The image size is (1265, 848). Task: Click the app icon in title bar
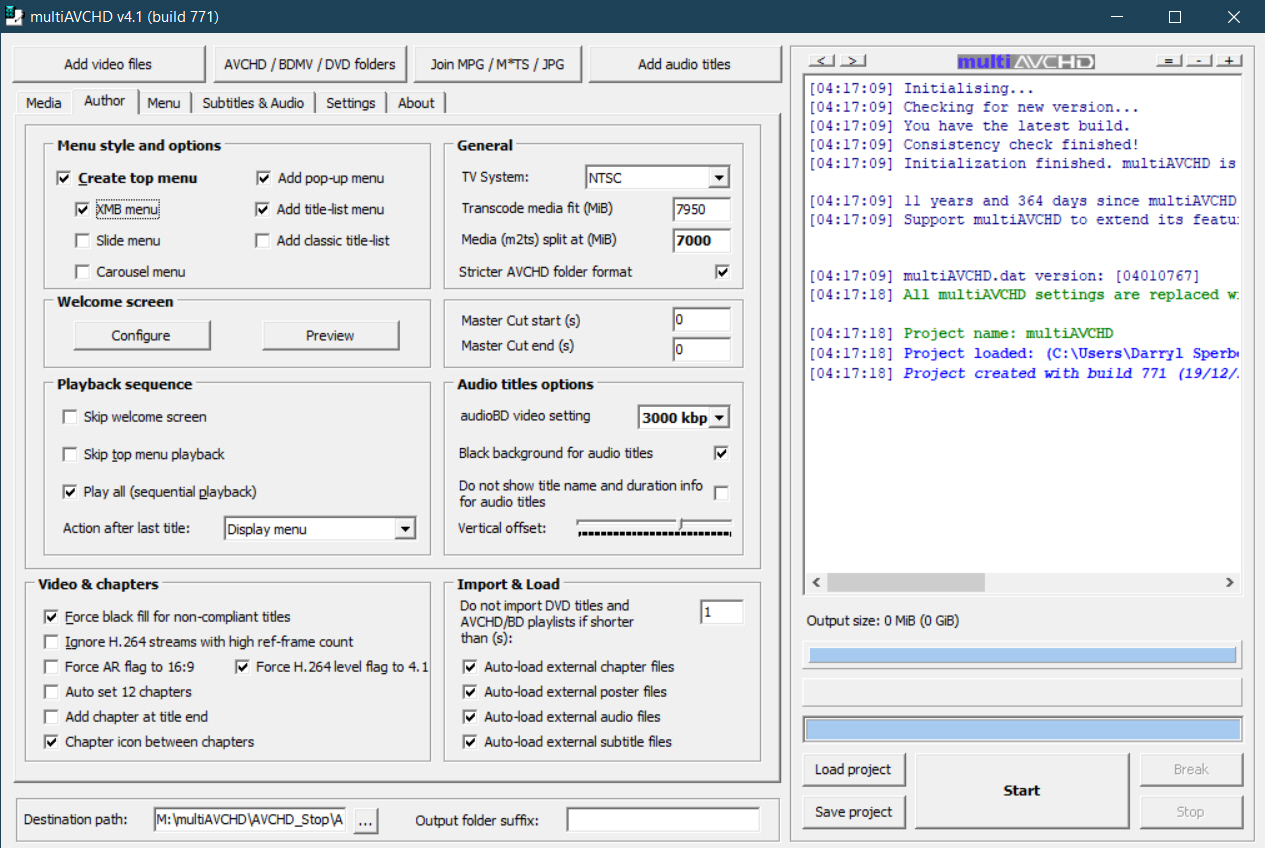point(16,17)
